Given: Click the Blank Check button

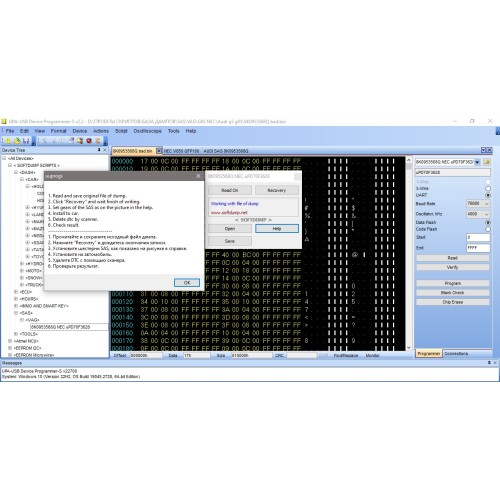Looking at the screenshot, I should [x=453, y=293].
